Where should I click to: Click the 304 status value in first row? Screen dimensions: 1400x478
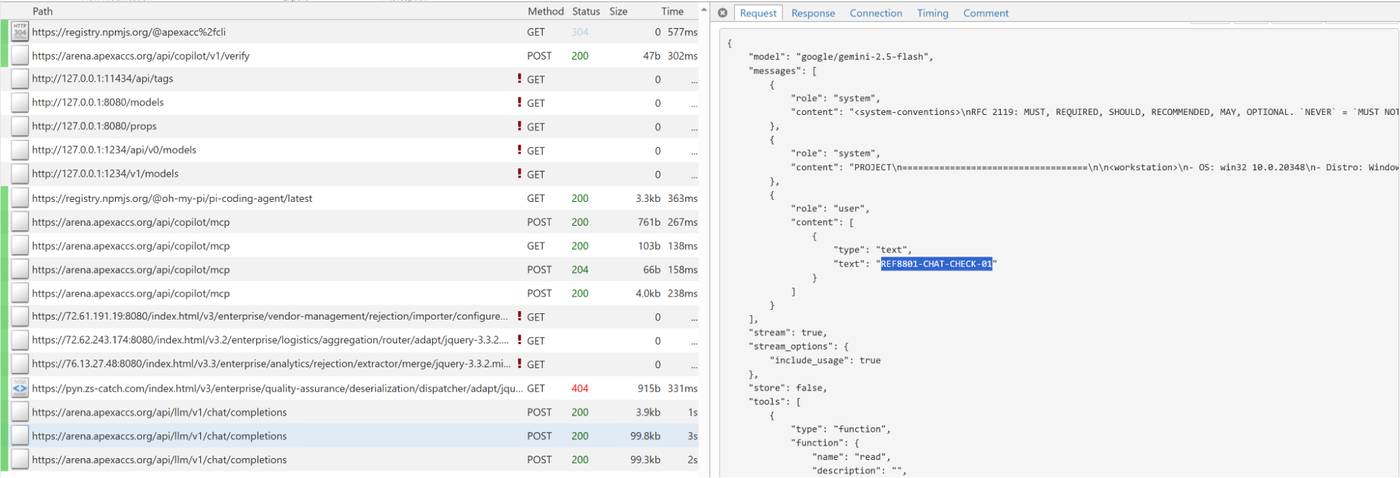pyautogui.click(x=580, y=32)
